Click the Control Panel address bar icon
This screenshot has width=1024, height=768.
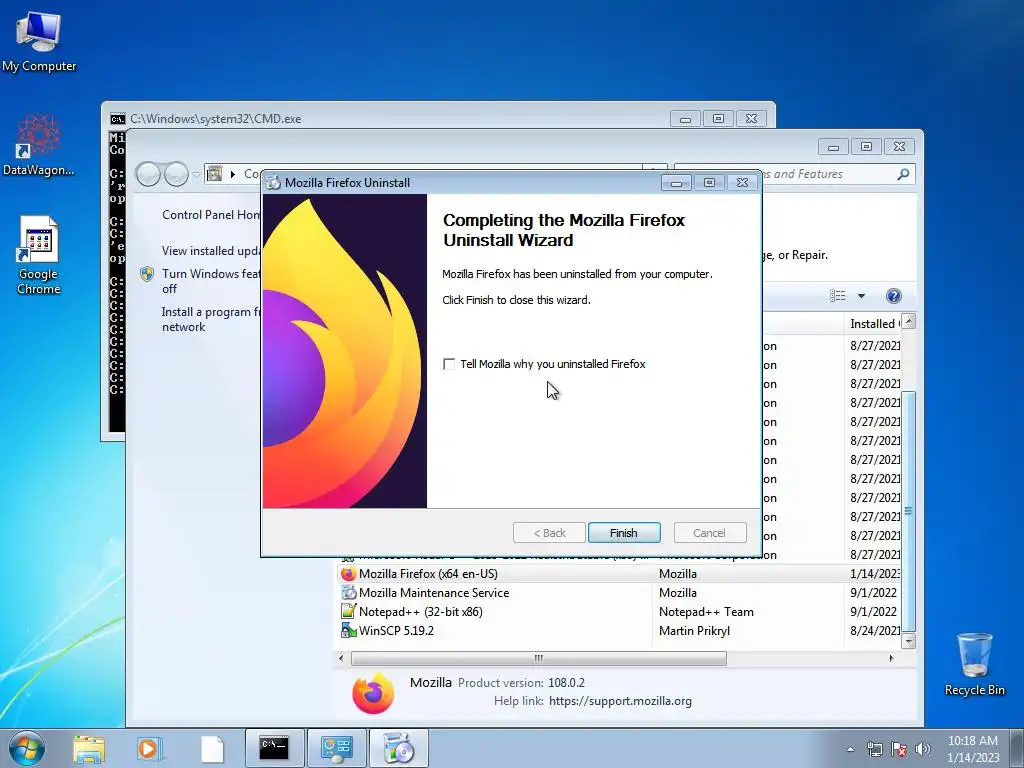click(214, 174)
